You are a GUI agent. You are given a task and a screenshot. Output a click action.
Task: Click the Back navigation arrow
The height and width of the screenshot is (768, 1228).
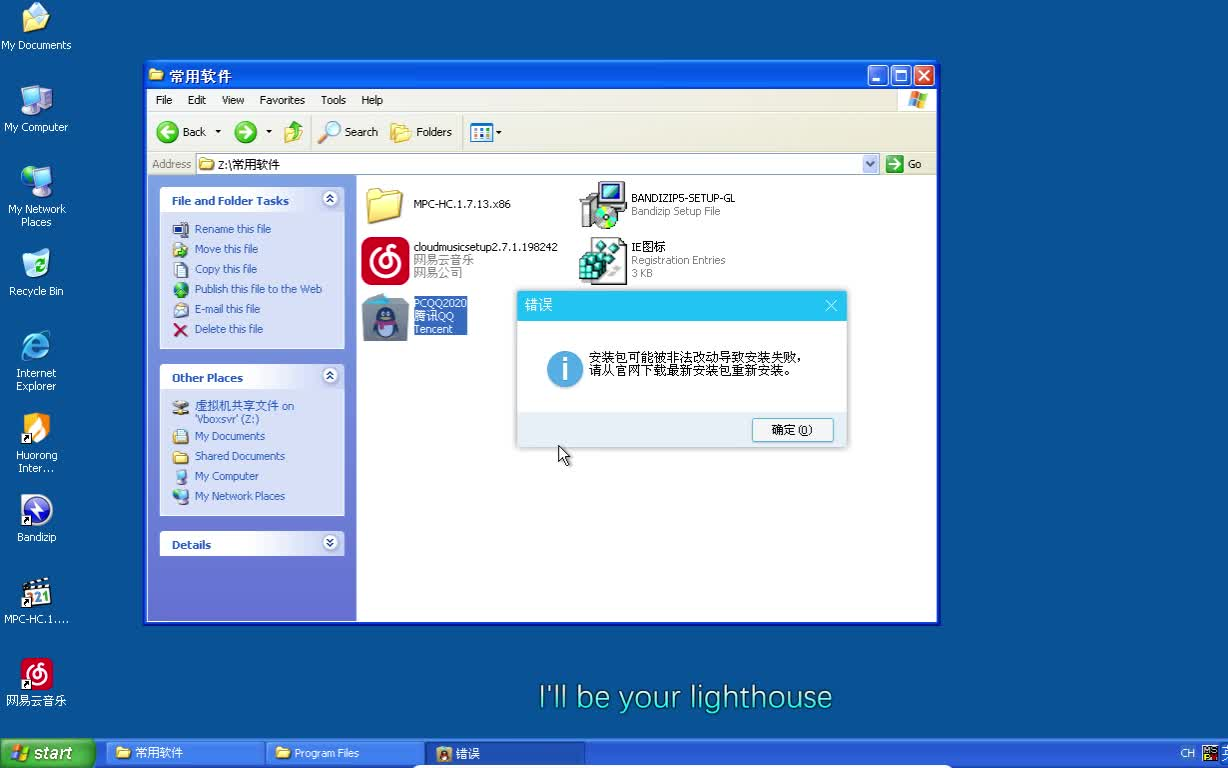pyautogui.click(x=167, y=131)
